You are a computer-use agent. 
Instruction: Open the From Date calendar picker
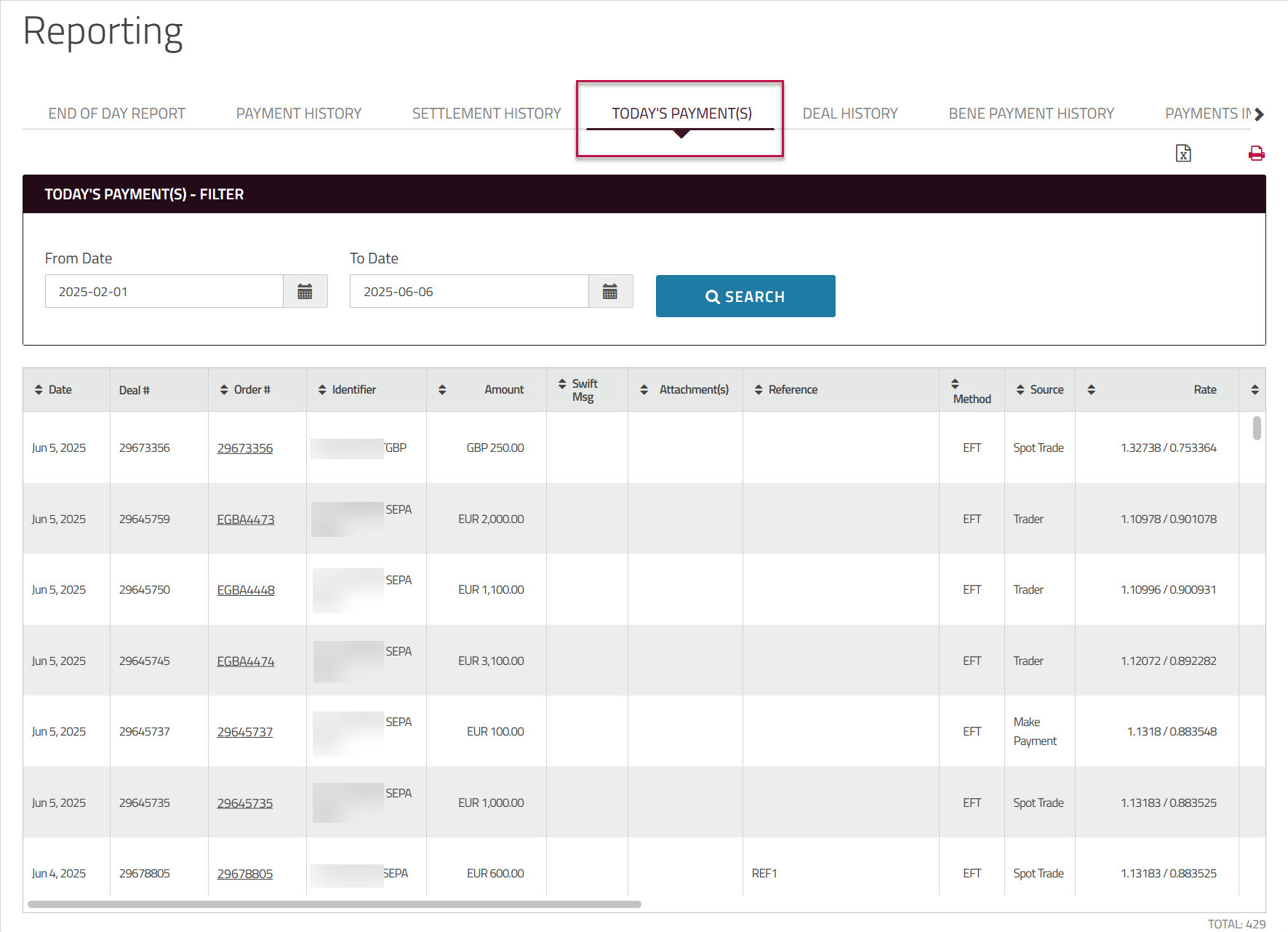pos(305,291)
